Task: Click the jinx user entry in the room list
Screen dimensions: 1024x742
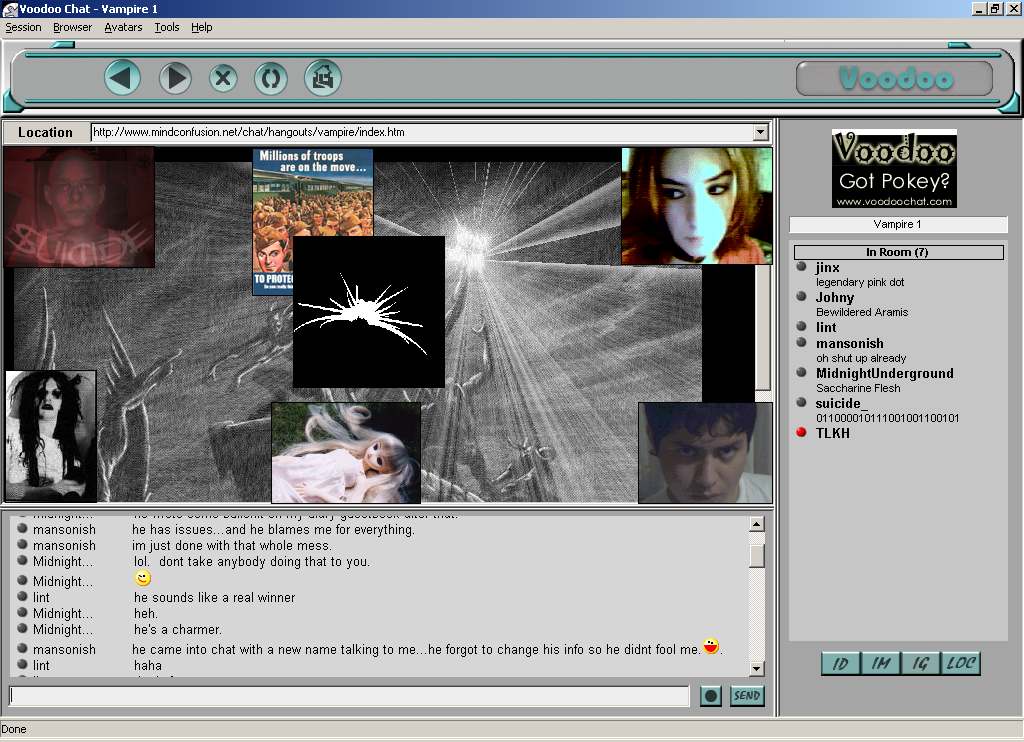Action: click(x=827, y=267)
